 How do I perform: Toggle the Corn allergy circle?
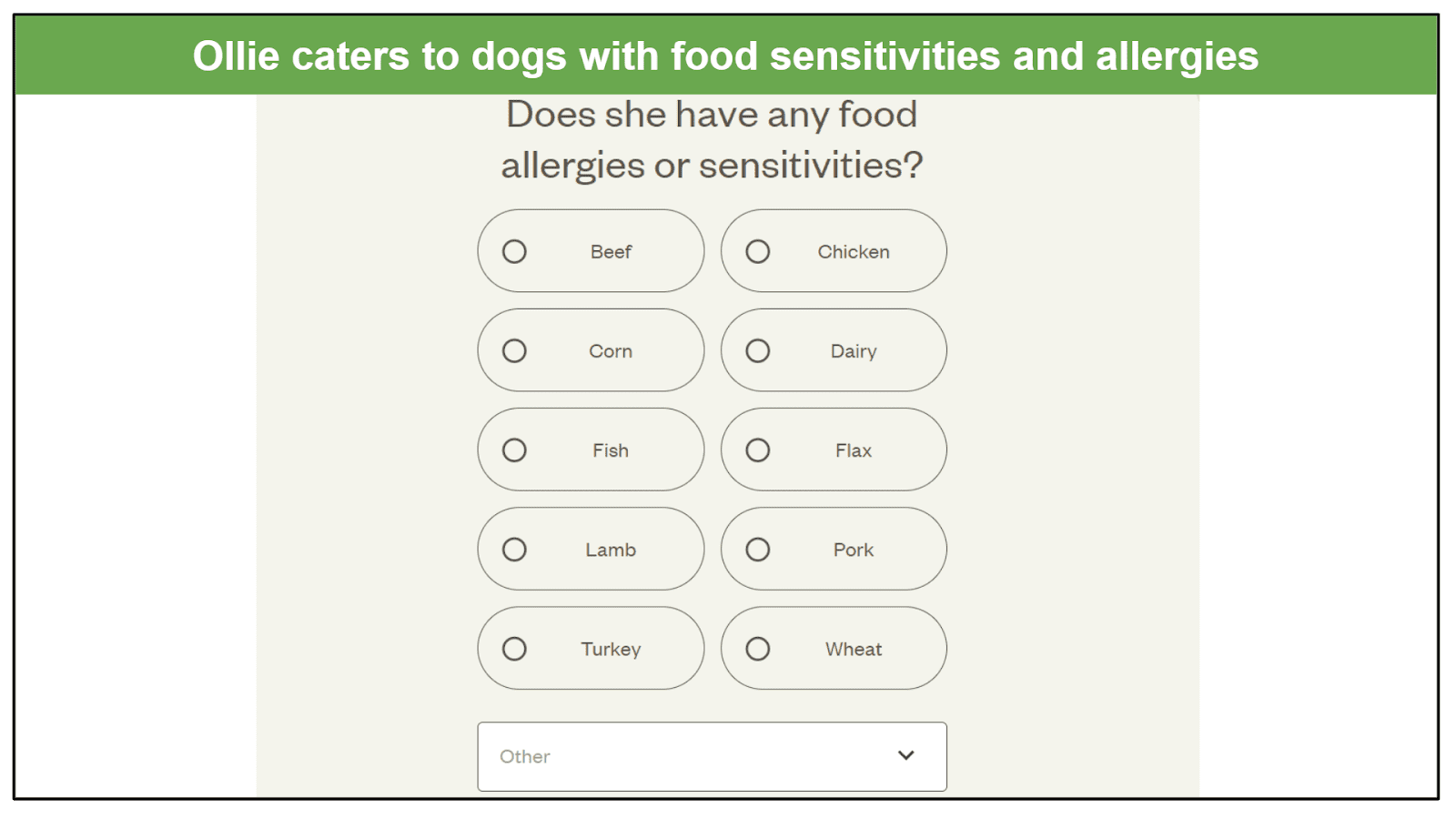(514, 350)
